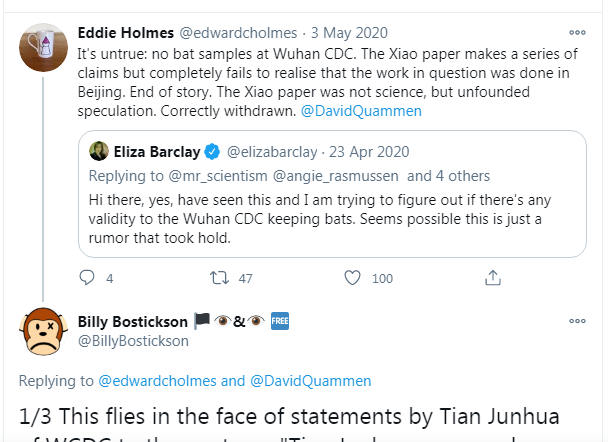Open @edwardcholmes in Billy's replying-to line
The width and height of the screenshot is (608, 442).
(x=158, y=380)
